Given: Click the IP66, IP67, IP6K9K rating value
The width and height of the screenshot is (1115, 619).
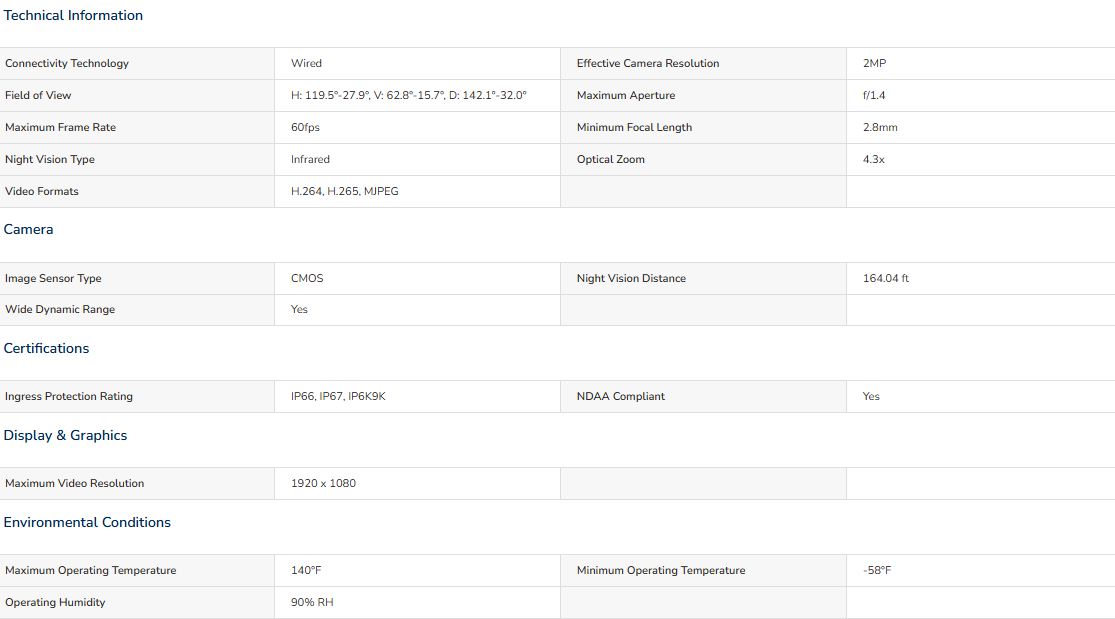Looking at the screenshot, I should tap(338, 396).
